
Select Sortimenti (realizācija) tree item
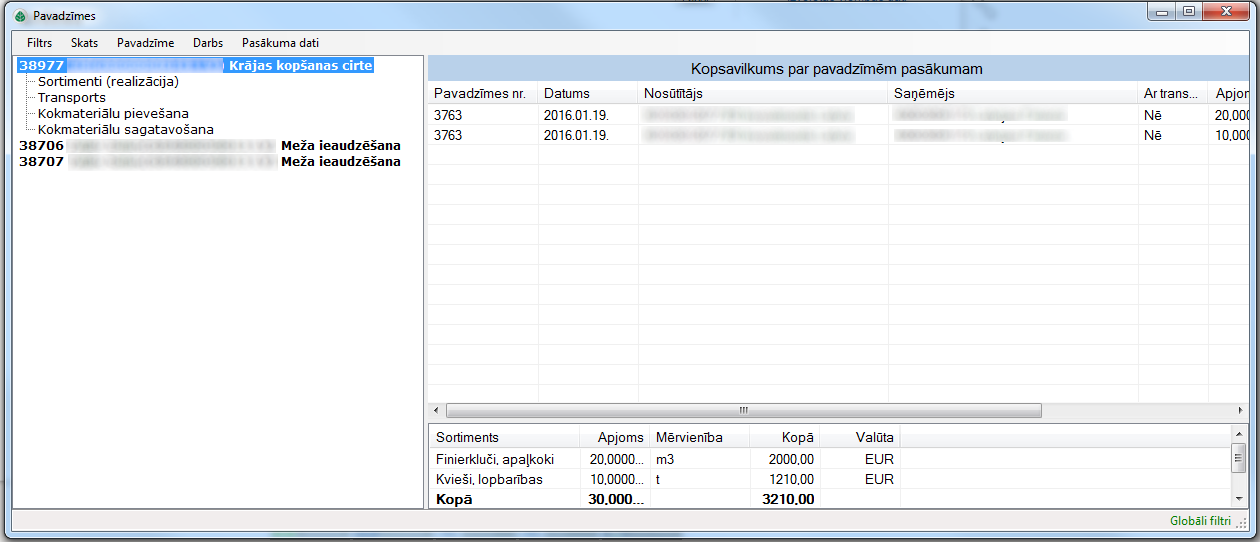108,82
